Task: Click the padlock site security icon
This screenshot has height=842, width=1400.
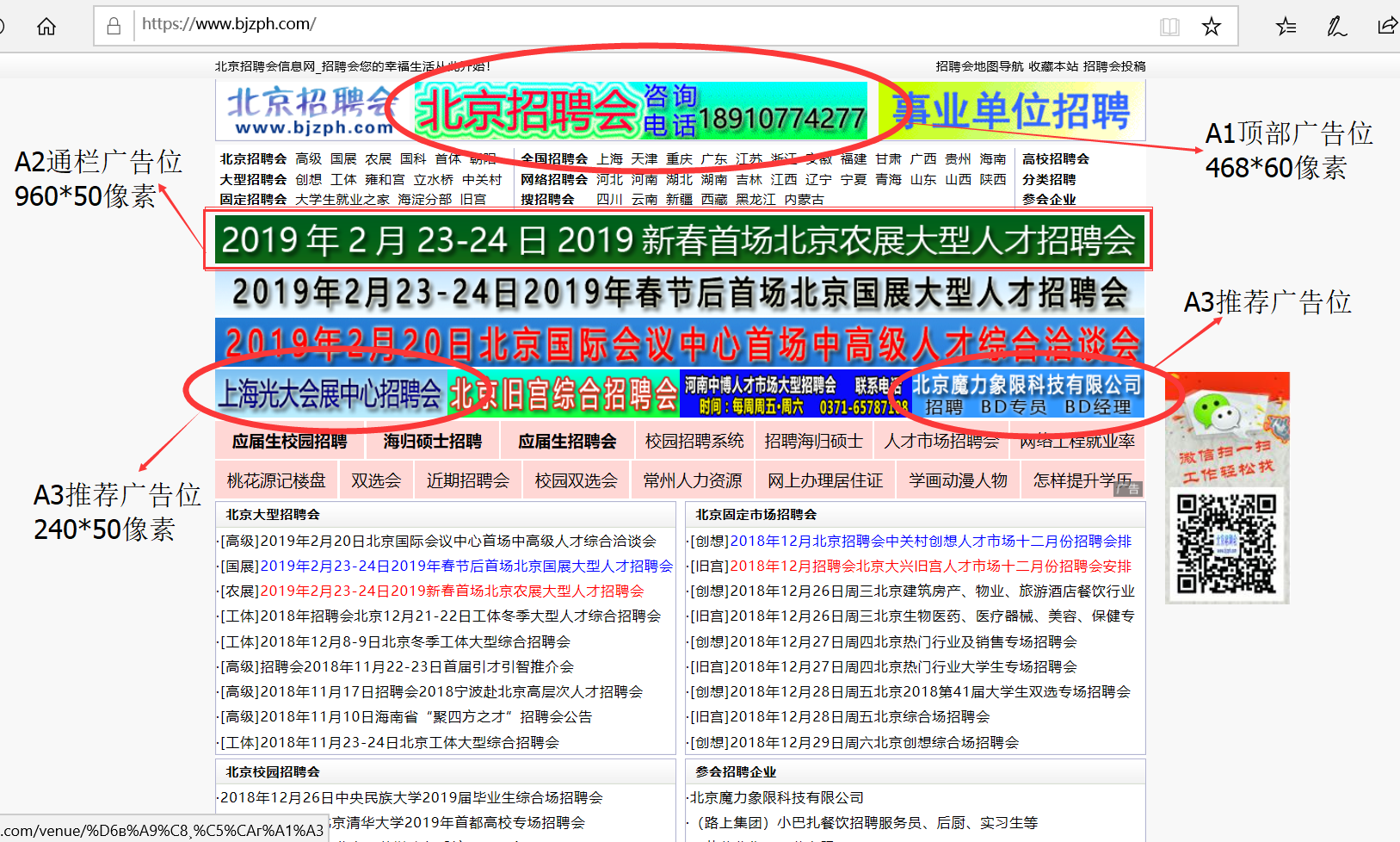Action: coord(114,27)
